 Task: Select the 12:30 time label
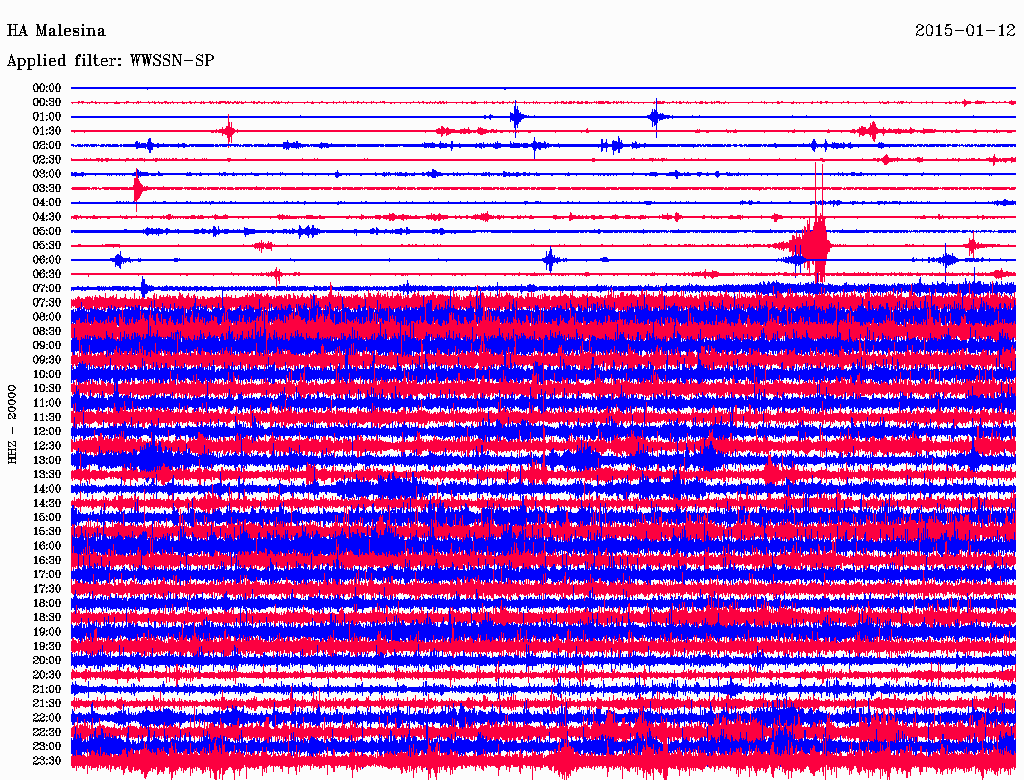47,446
